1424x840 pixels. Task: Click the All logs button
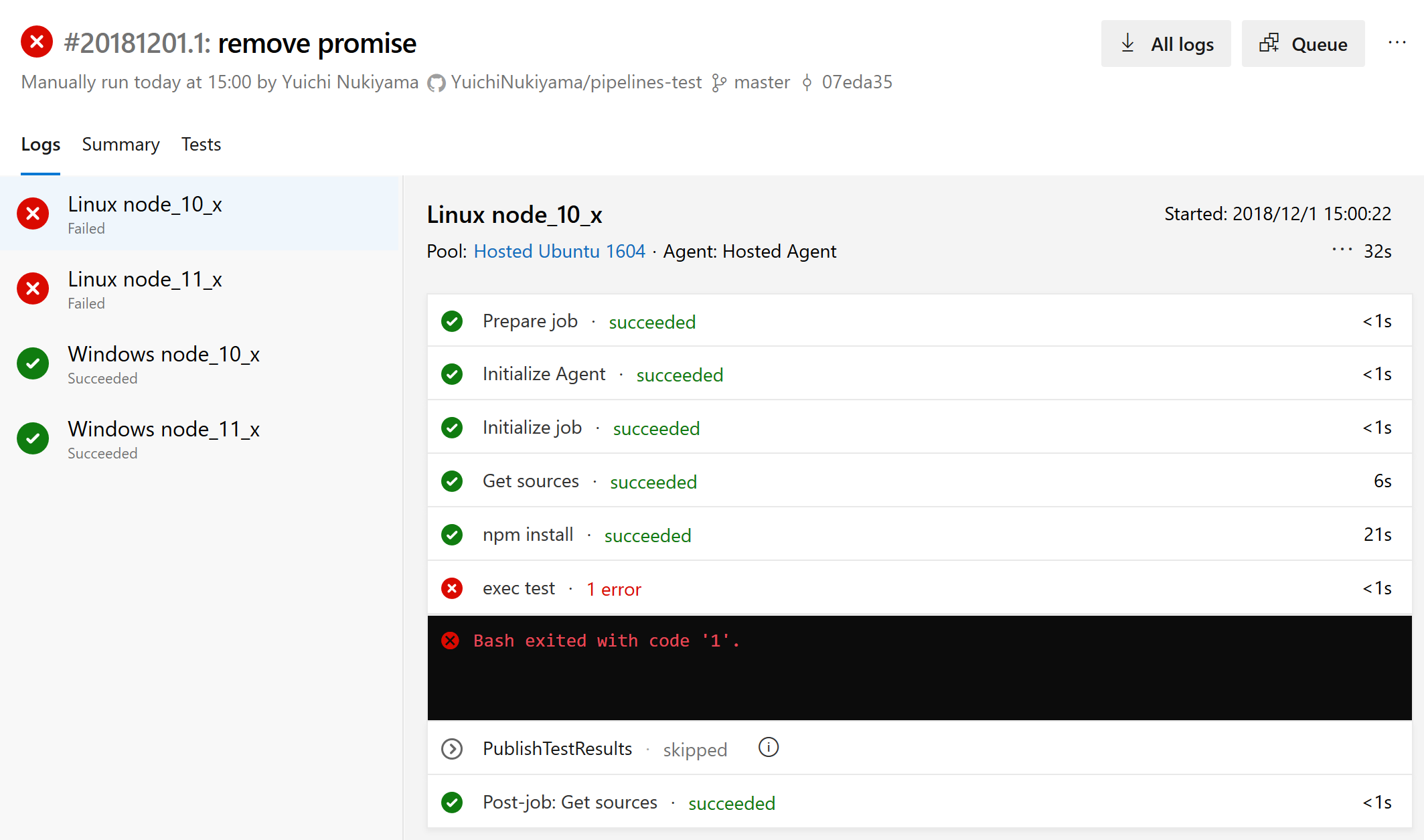[x=1166, y=43]
